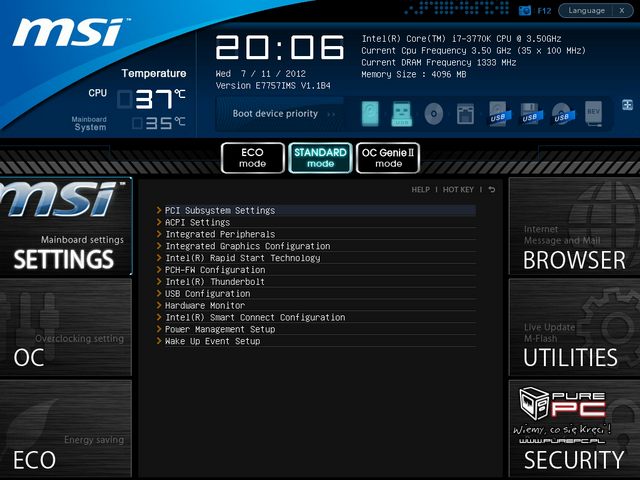
Task: Click the date Wed 7 / 11 / 2012
Action: click(x=260, y=74)
